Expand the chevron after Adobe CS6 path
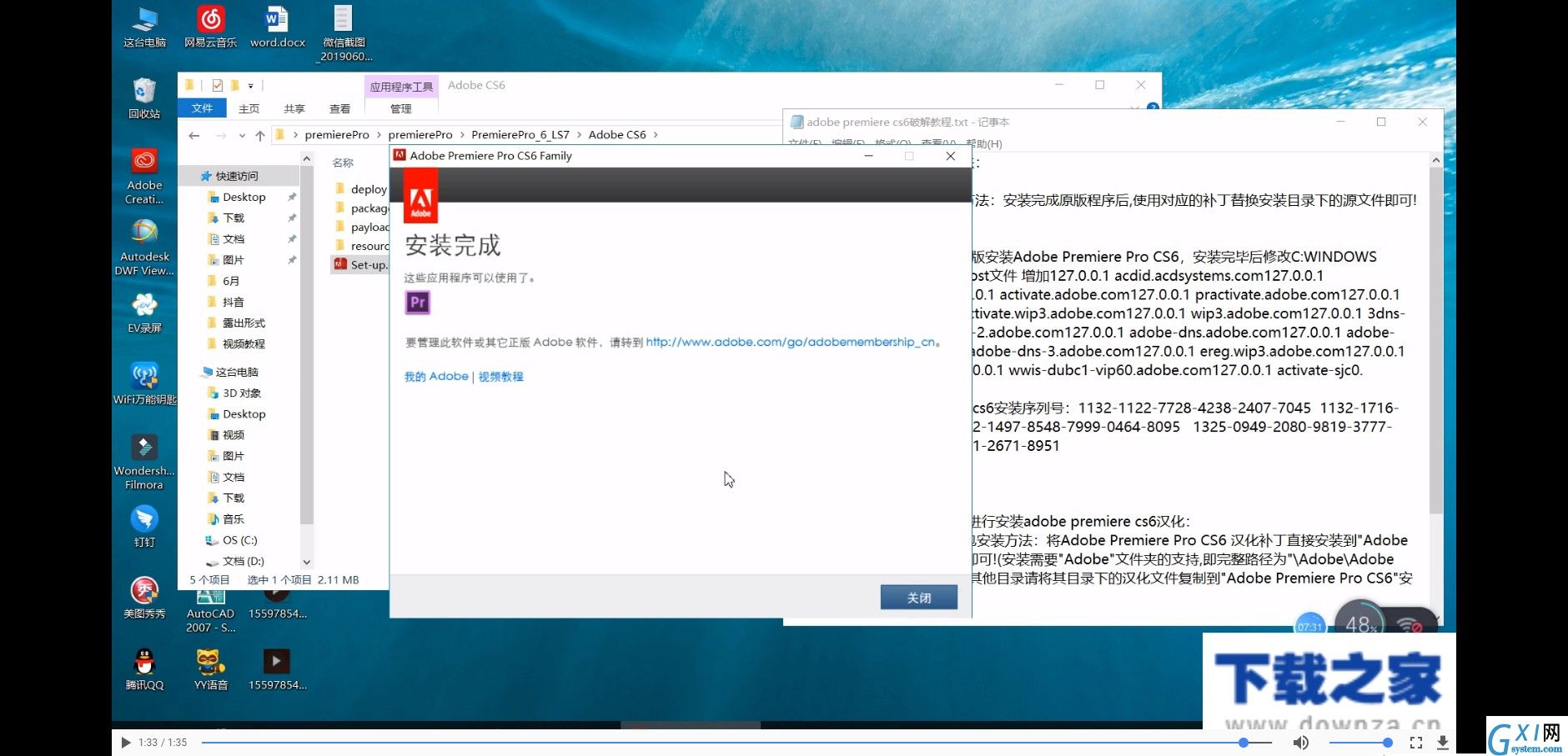1568x756 pixels. click(x=656, y=134)
